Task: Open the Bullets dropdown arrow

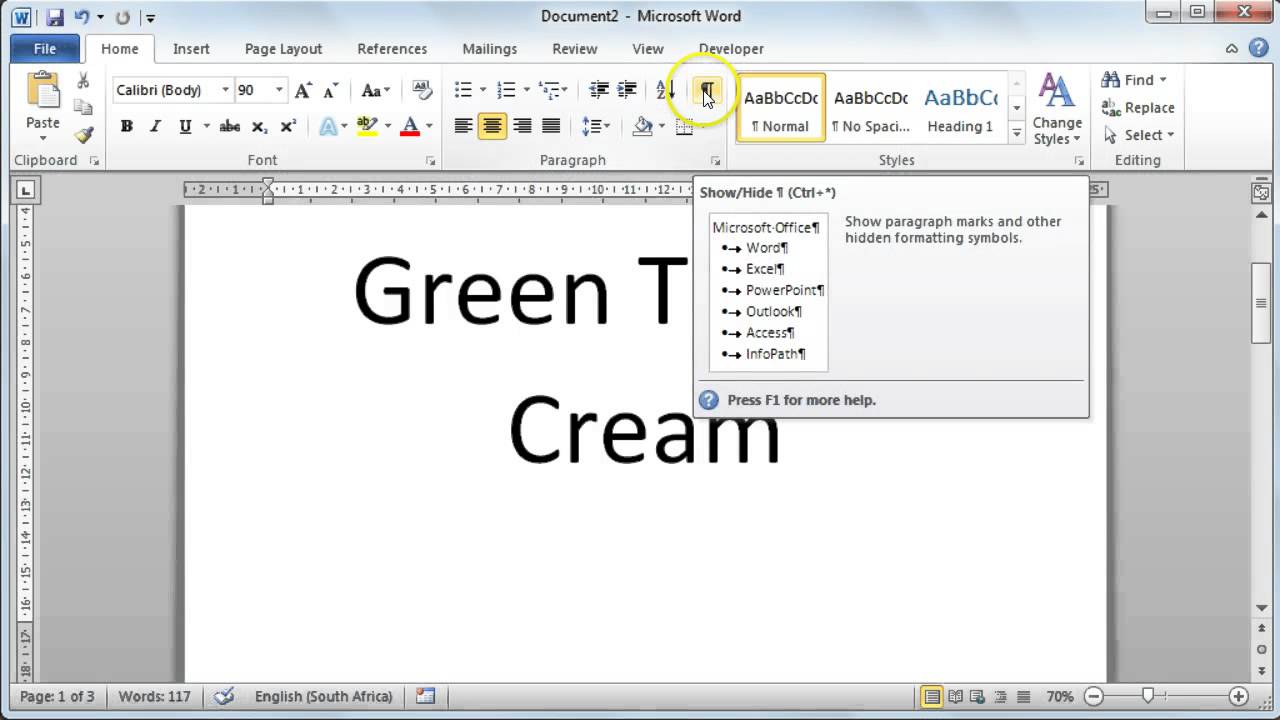Action: click(483, 90)
